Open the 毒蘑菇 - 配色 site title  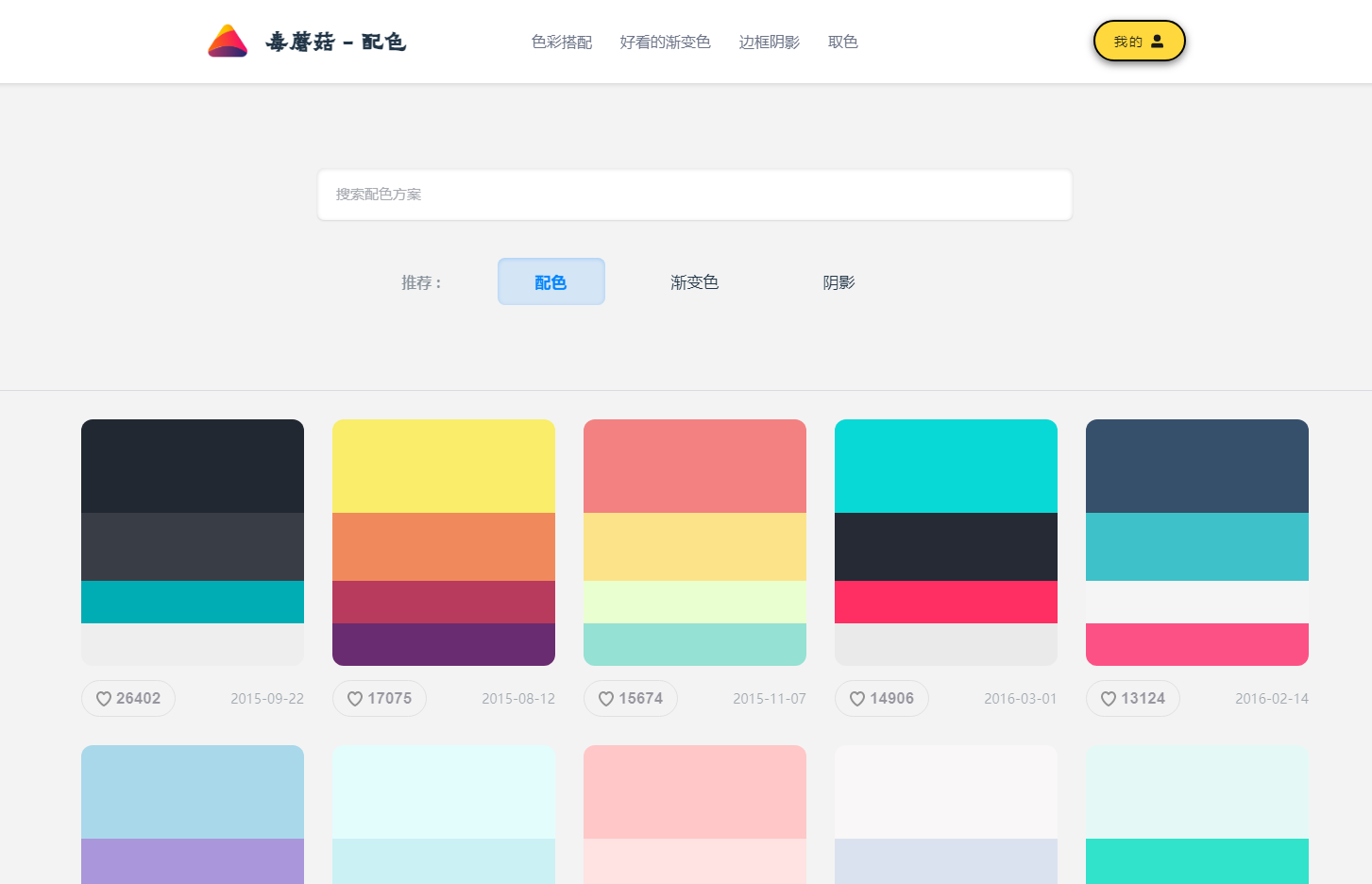click(335, 42)
